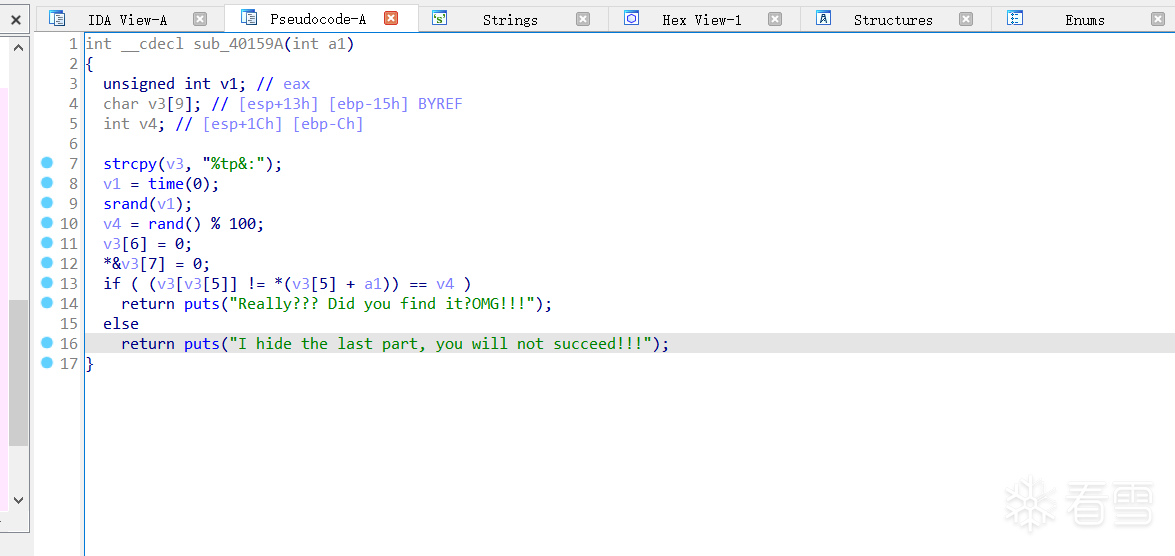1175x556 pixels.
Task: Click the puts call on line 14
Action: tap(202, 303)
